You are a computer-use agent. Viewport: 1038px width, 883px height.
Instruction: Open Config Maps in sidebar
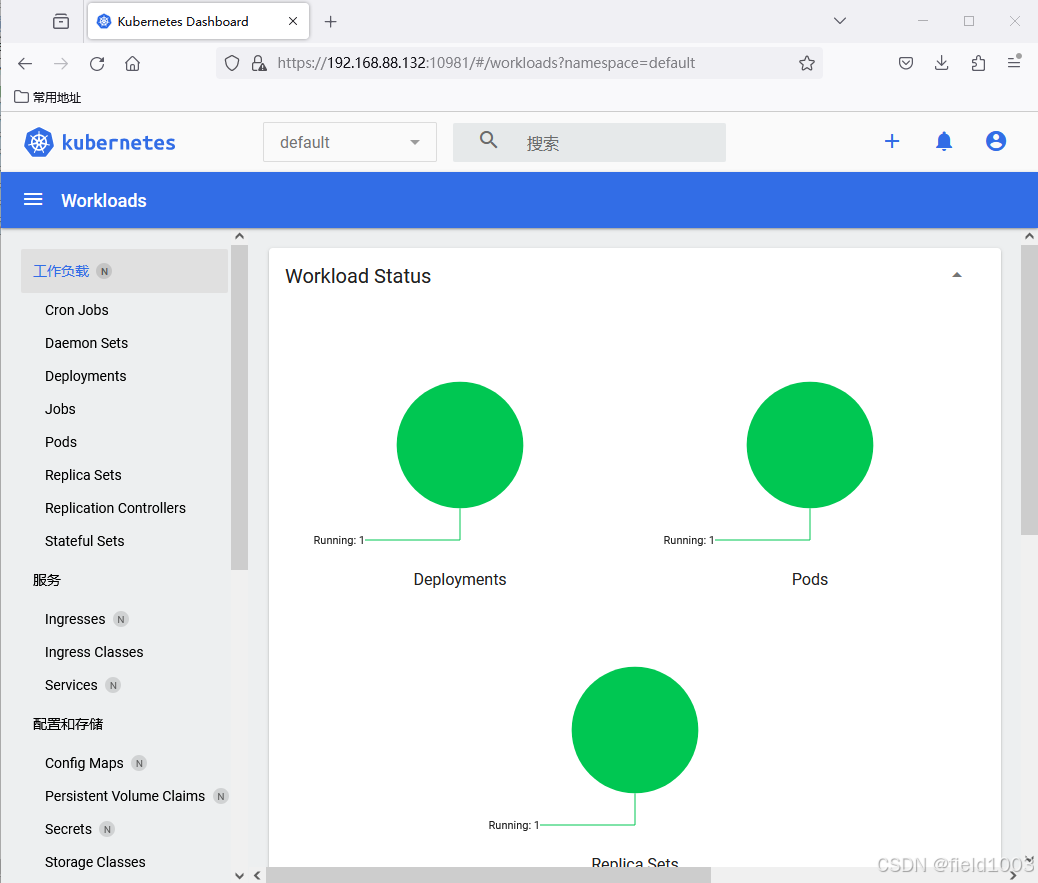84,763
